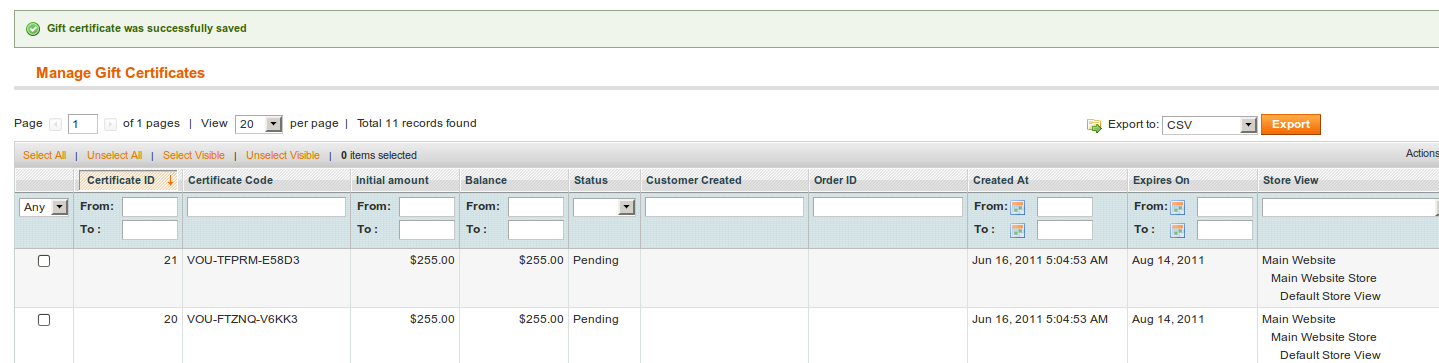The width and height of the screenshot is (1439, 363).
Task: Focus Expires On To date field
Action: point(1225,230)
